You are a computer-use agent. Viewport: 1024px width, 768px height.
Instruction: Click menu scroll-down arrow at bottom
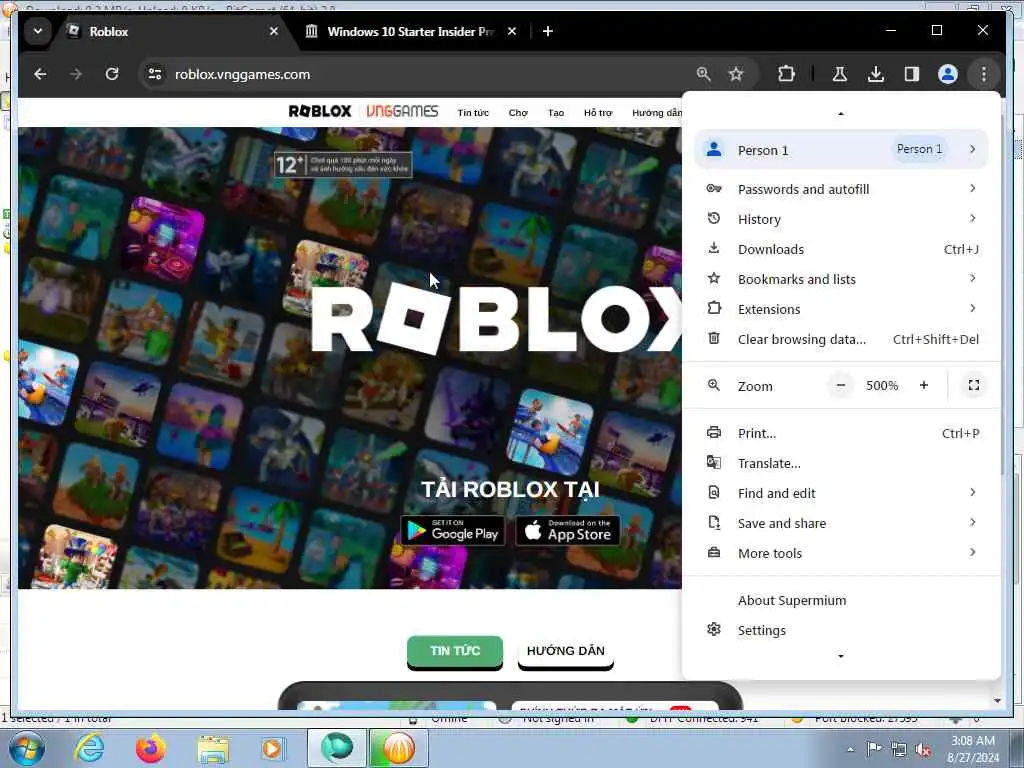click(x=840, y=656)
